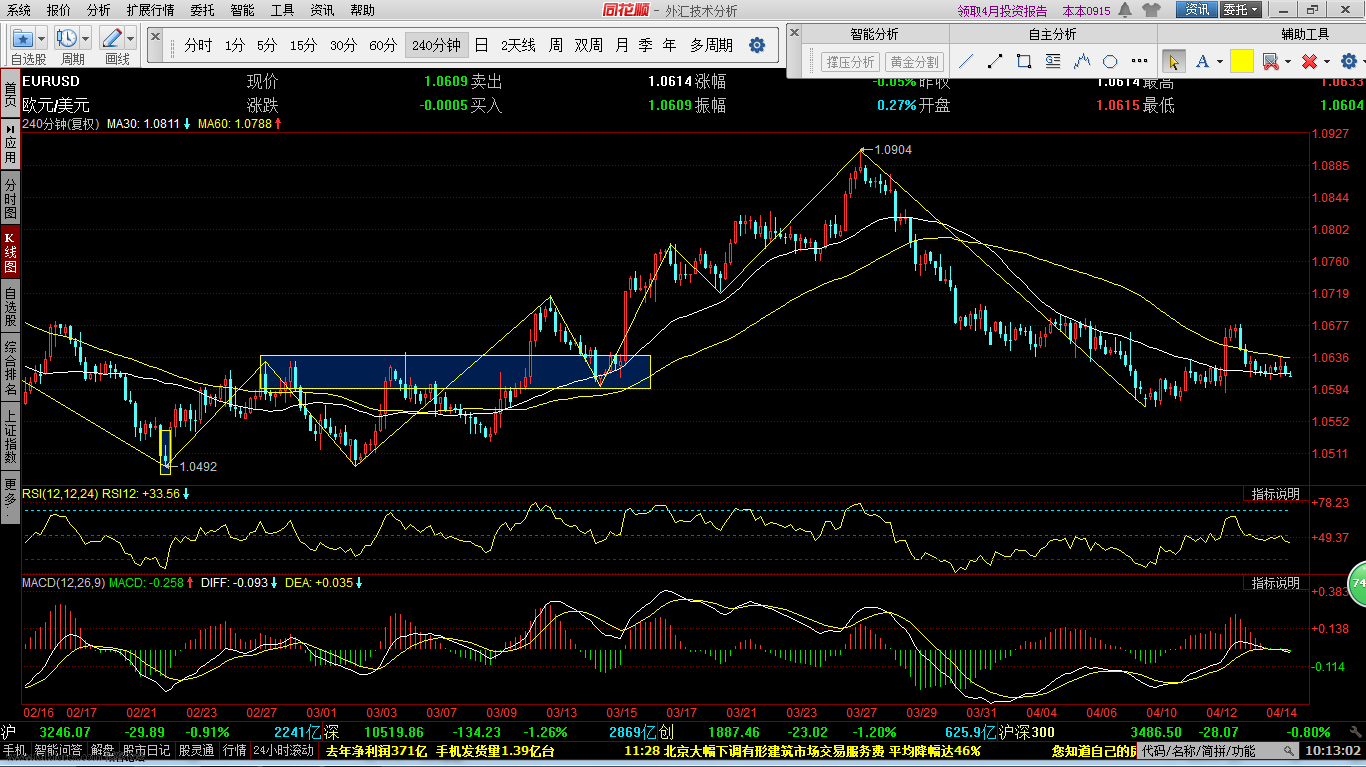Screen dimensions: 1366x767
Task: Switch to 30分 period
Action: point(343,45)
